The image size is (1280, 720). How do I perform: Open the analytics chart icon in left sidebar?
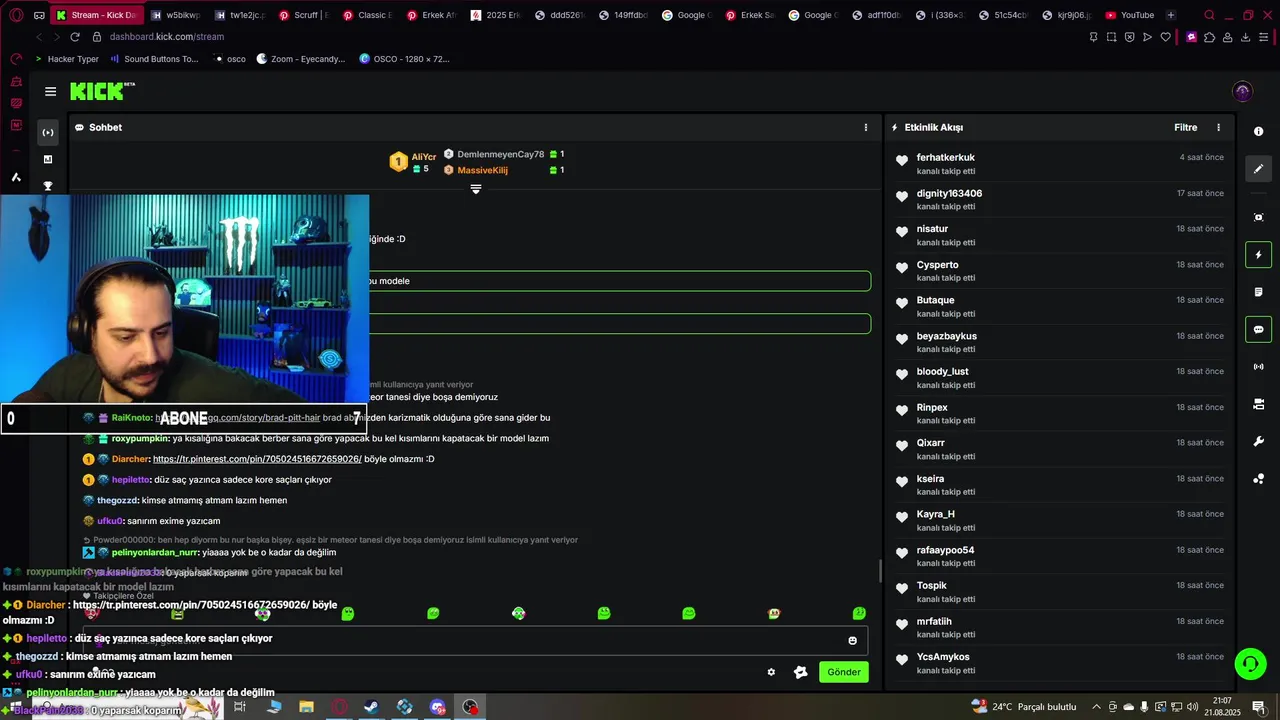coord(47,159)
